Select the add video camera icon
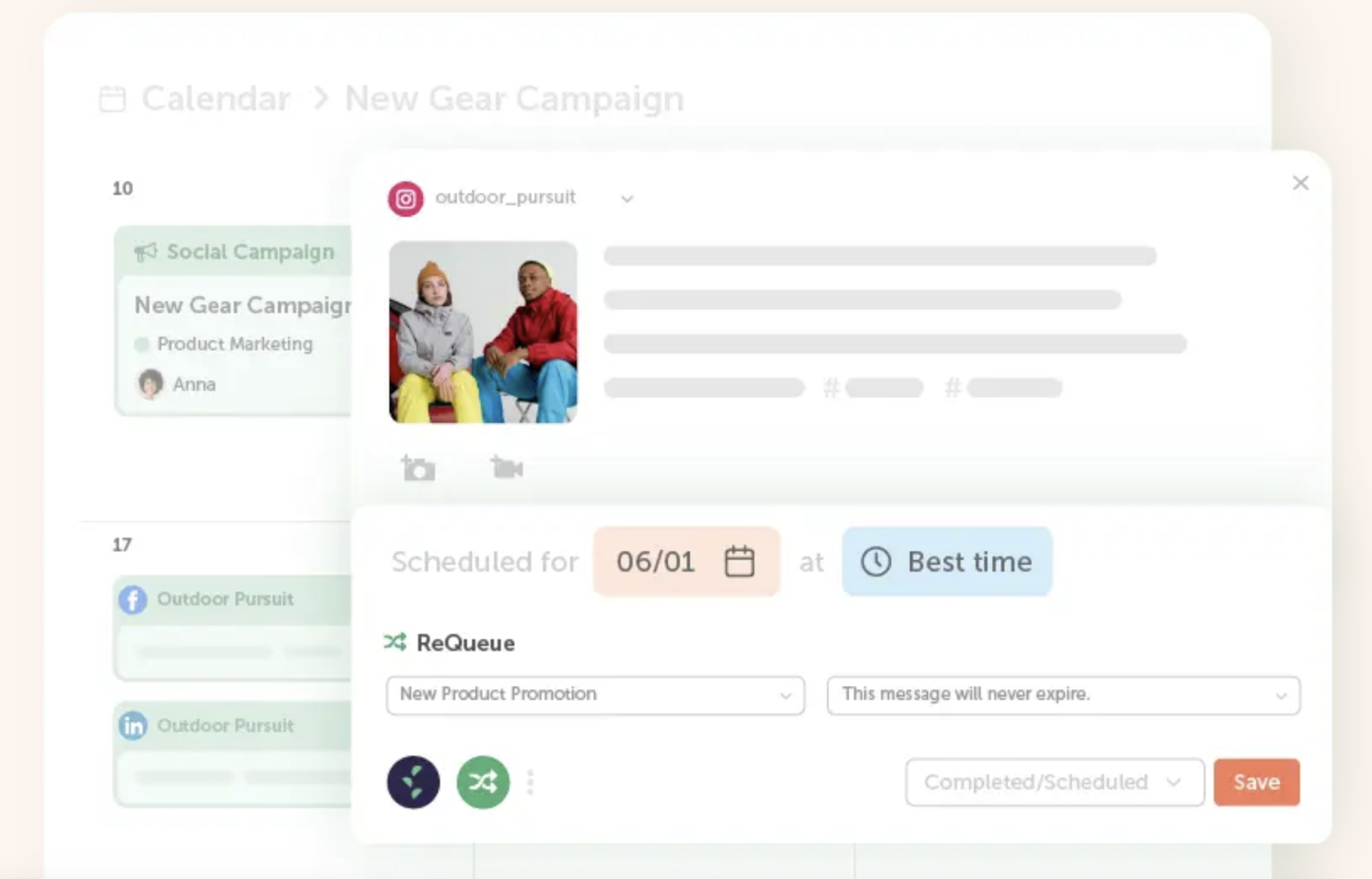The height and width of the screenshot is (879, 1372). click(x=507, y=467)
